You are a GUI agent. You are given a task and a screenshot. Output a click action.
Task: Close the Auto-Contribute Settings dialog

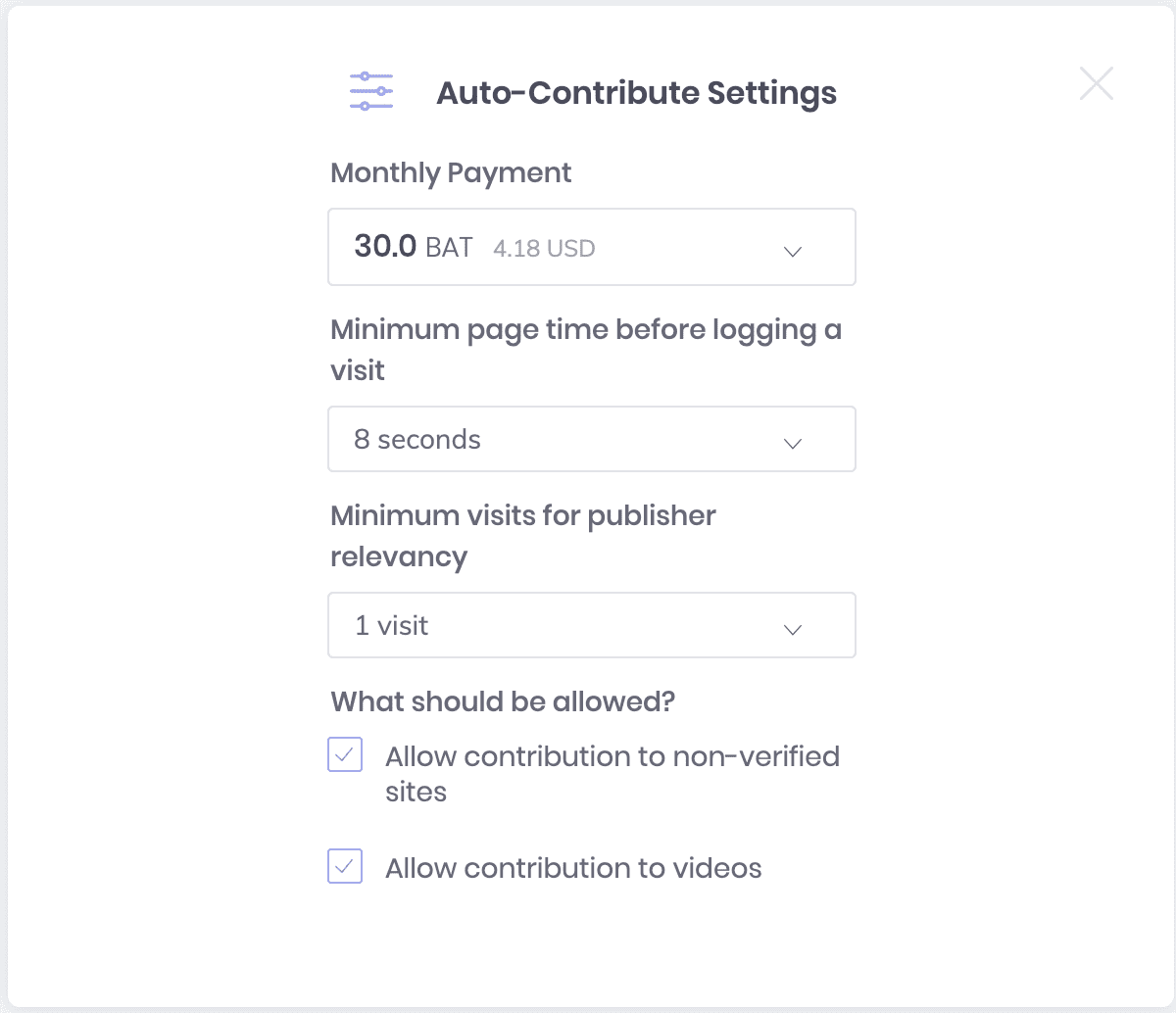point(1096,84)
